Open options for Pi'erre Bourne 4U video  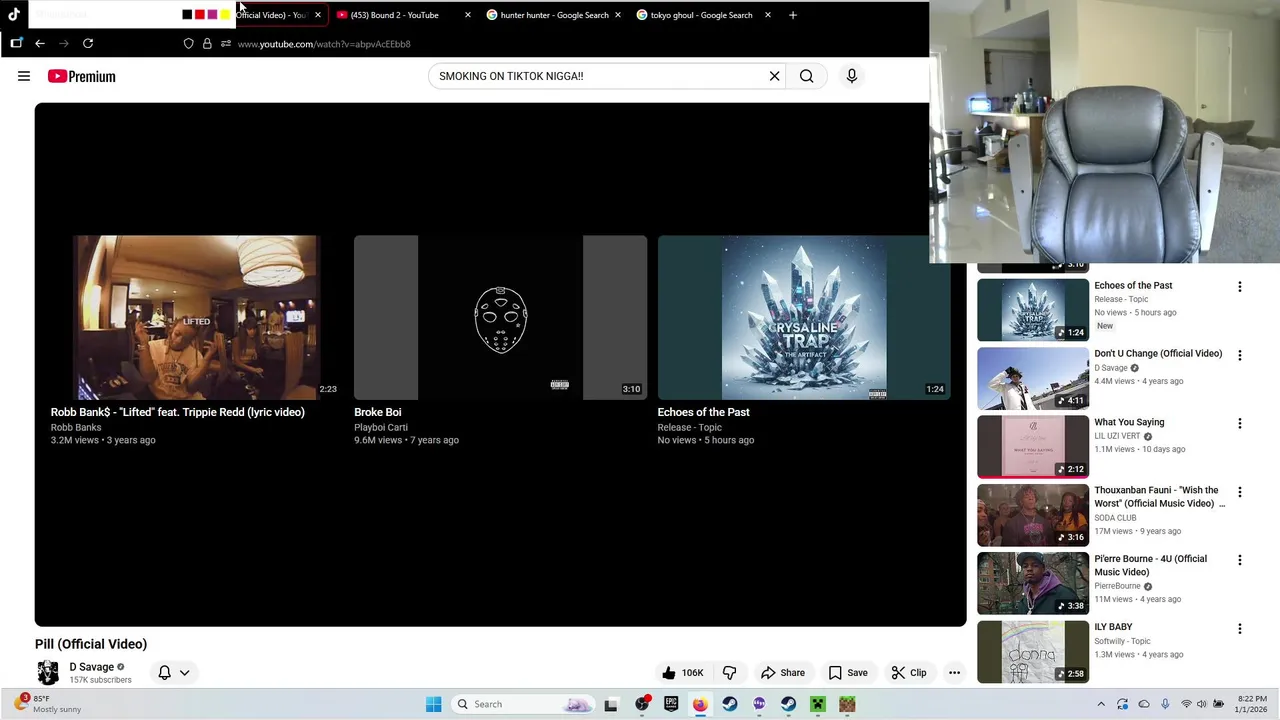pos(1240,560)
